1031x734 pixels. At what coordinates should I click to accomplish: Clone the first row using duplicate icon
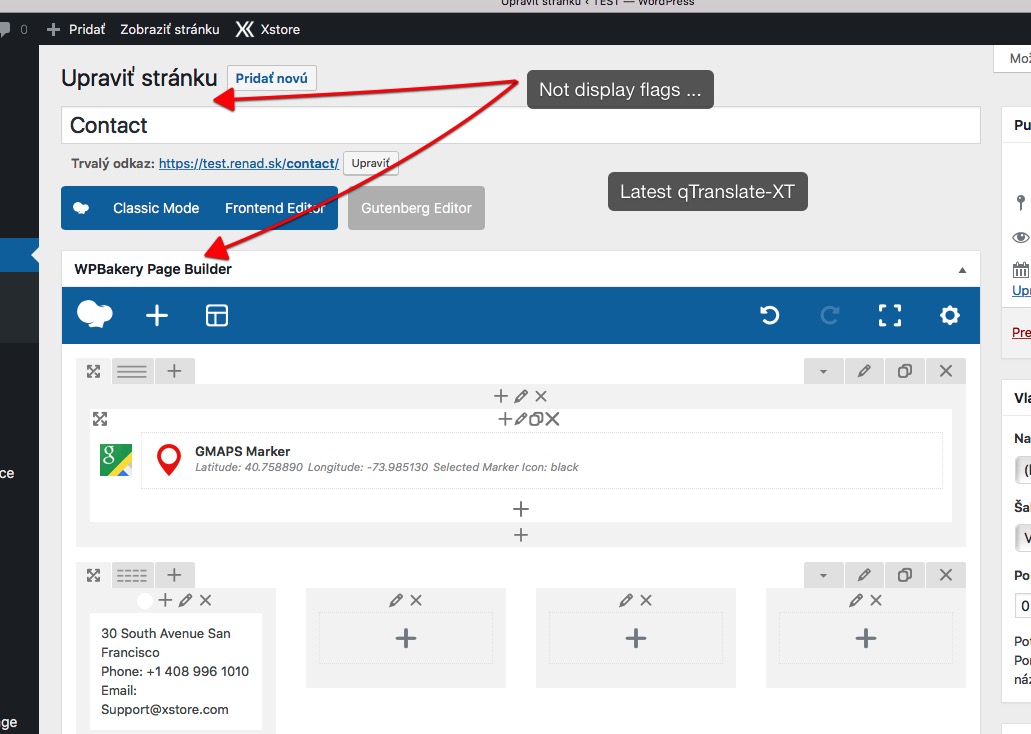[905, 371]
